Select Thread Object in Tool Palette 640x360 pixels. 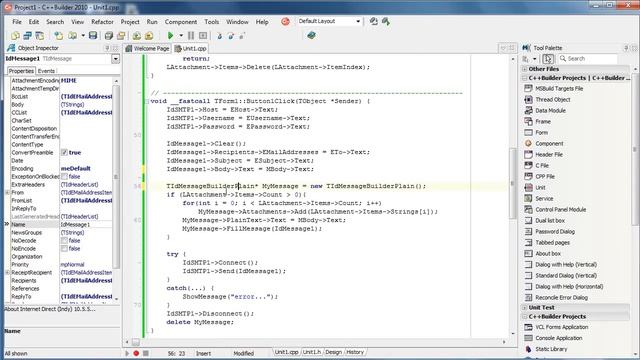[x=553, y=100]
